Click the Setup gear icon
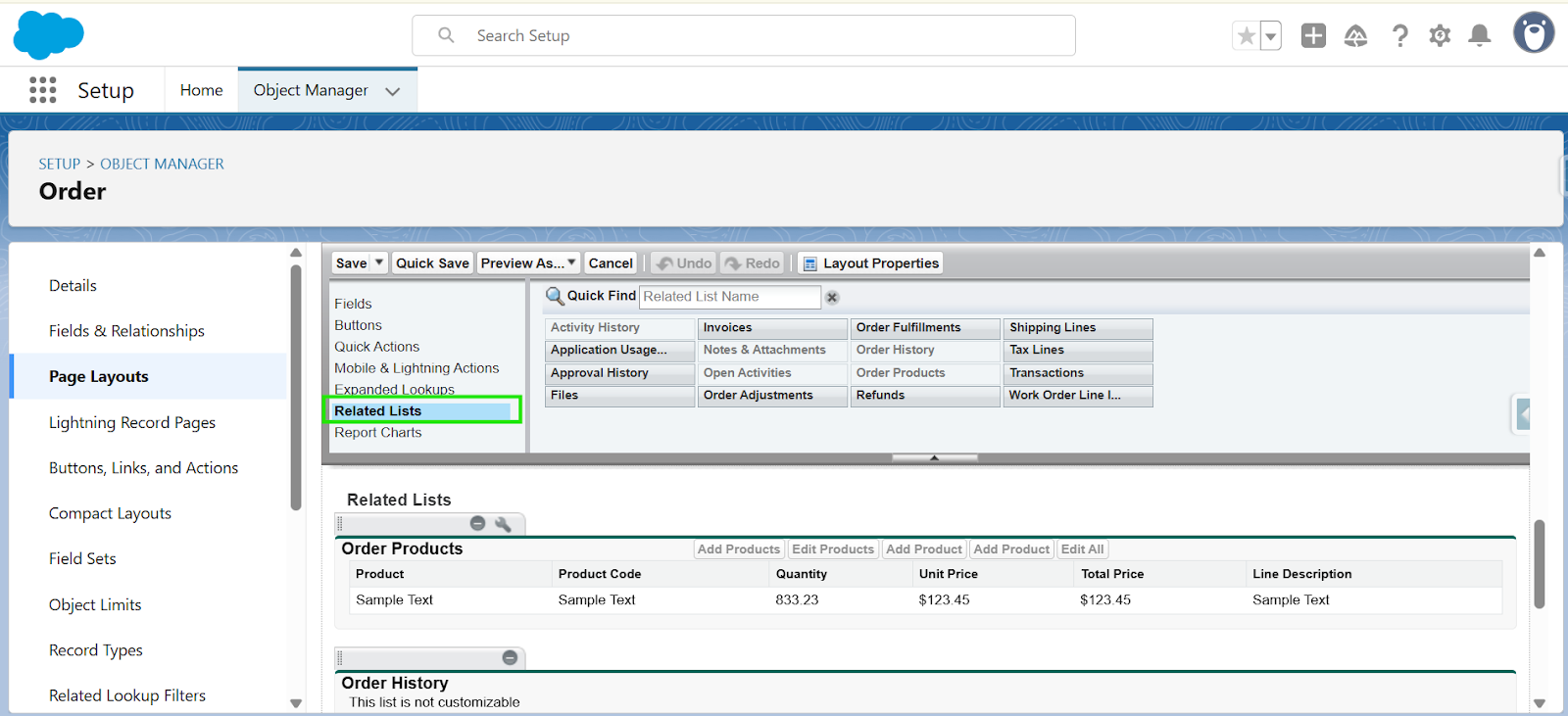This screenshot has width=1568, height=716. click(x=1440, y=36)
